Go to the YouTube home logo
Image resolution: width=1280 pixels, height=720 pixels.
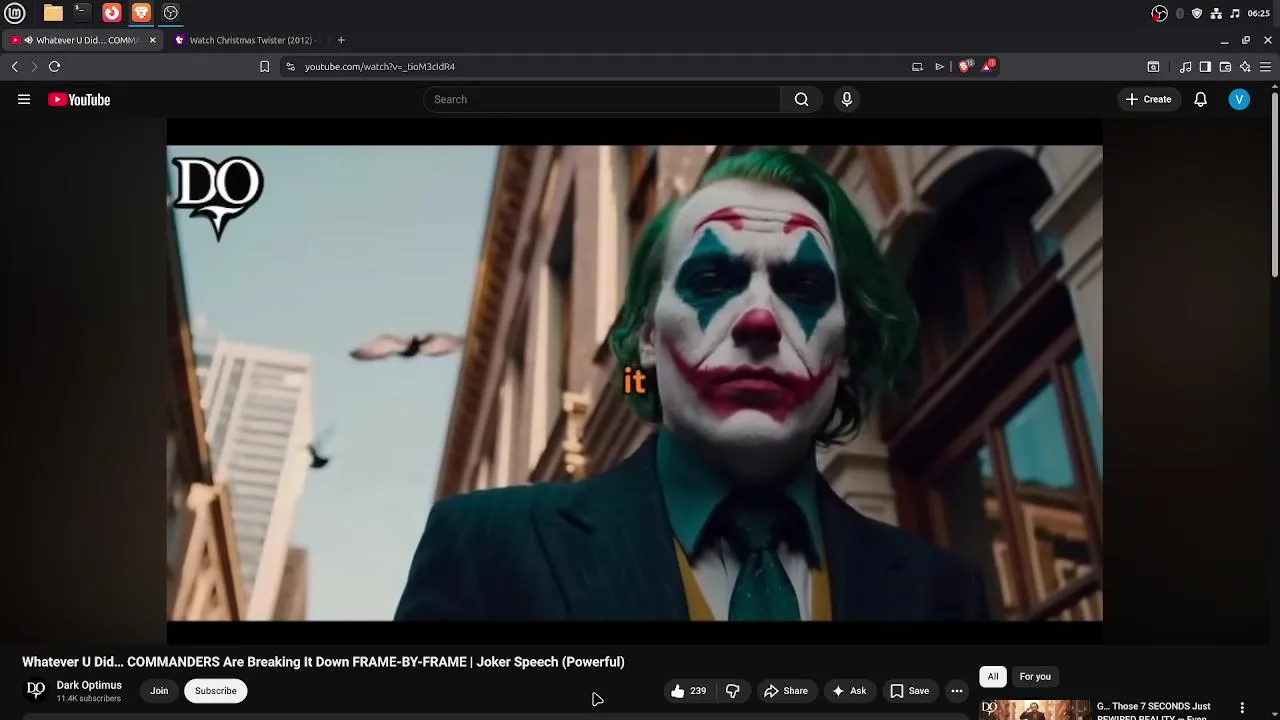79,99
